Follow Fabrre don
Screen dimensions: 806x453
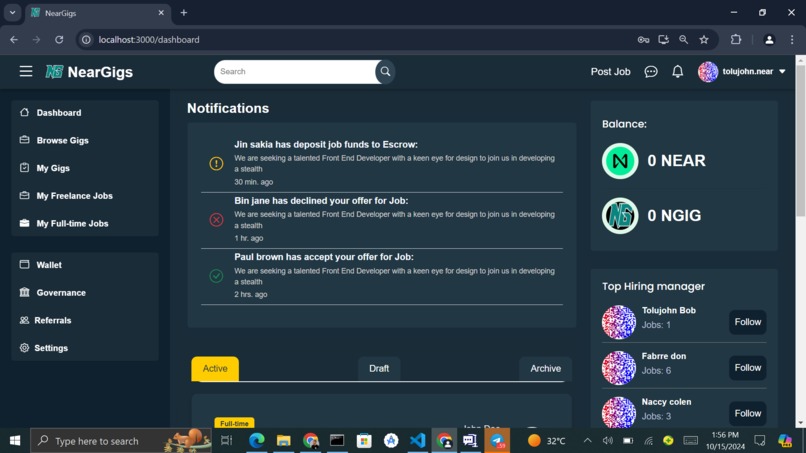coord(747,368)
